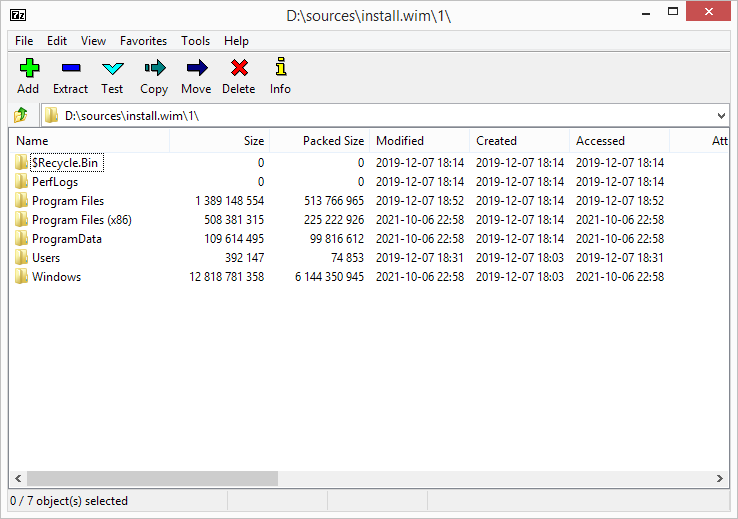Click packed size 225 222 926
738x519 pixels.
pos(334,220)
